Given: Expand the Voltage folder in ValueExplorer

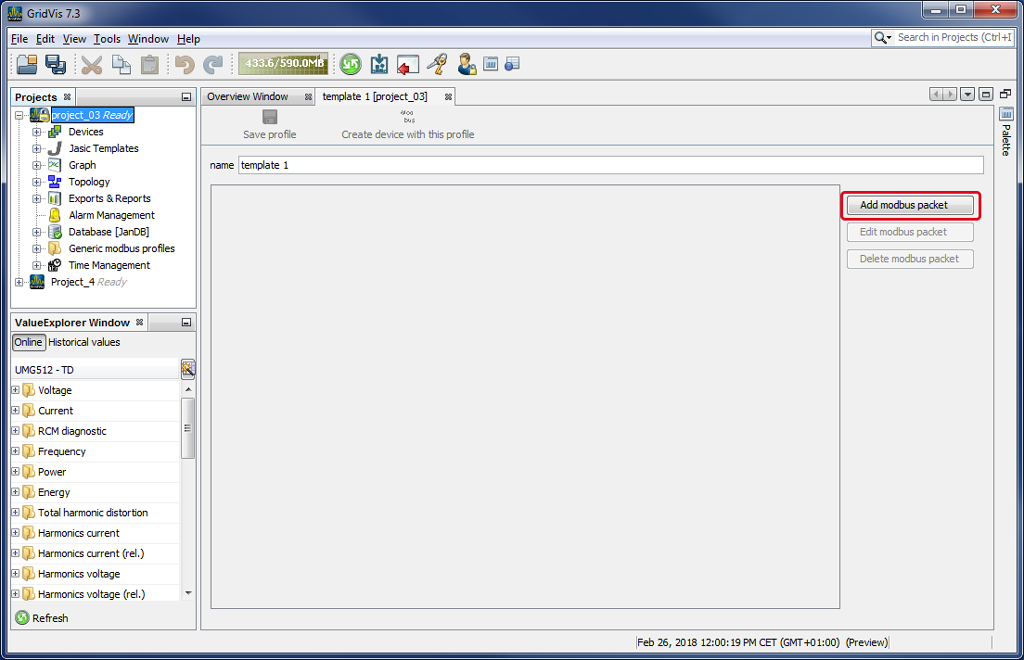Looking at the screenshot, I should click(16, 390).
